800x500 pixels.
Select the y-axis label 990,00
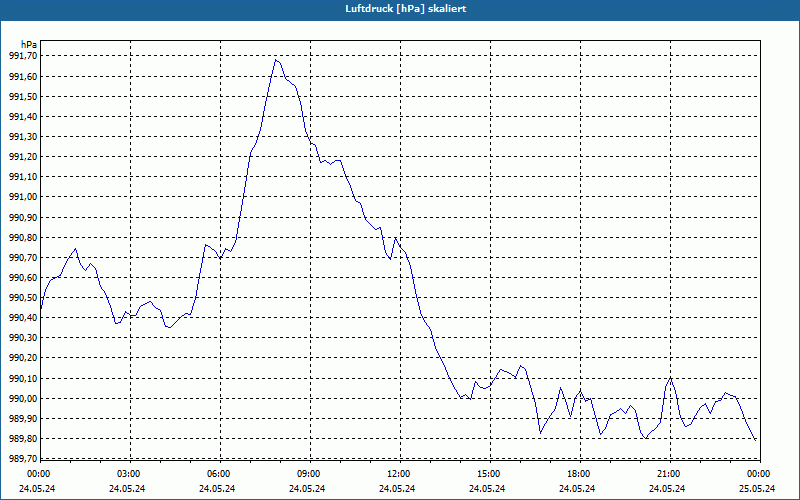[23, 398]
